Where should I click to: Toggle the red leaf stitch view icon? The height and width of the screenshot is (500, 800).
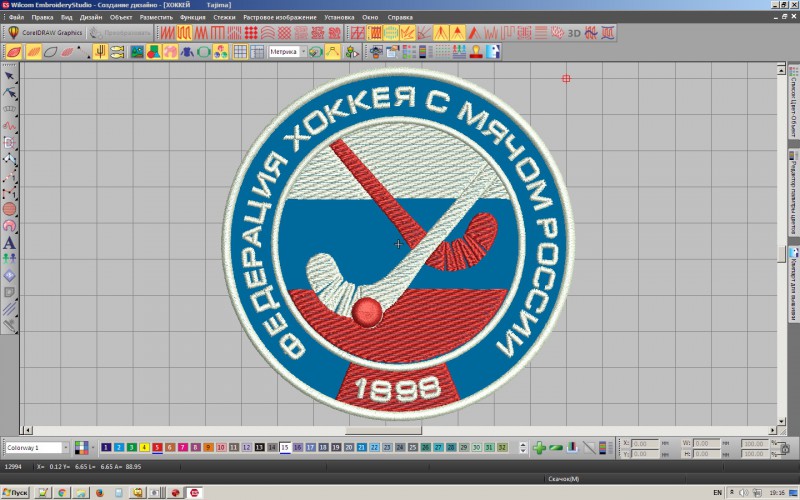(14, 52)
